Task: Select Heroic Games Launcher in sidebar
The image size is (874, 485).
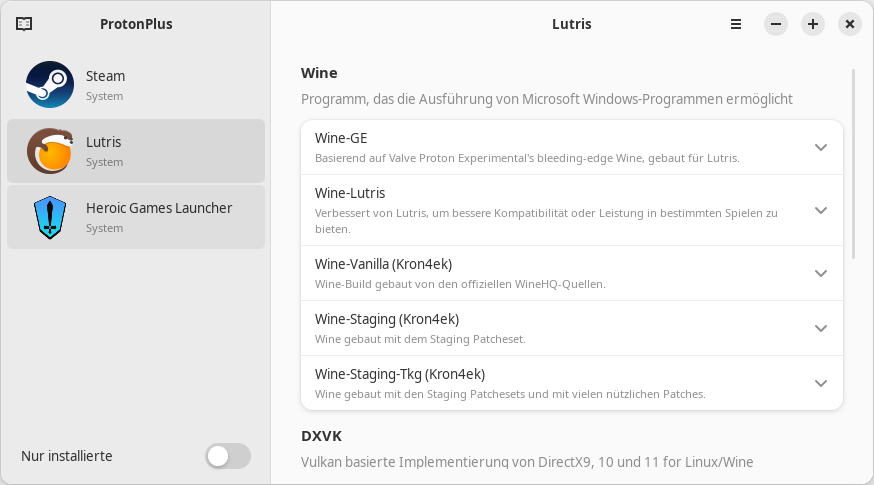Action: pyautogui.click(x=136, y=217)
